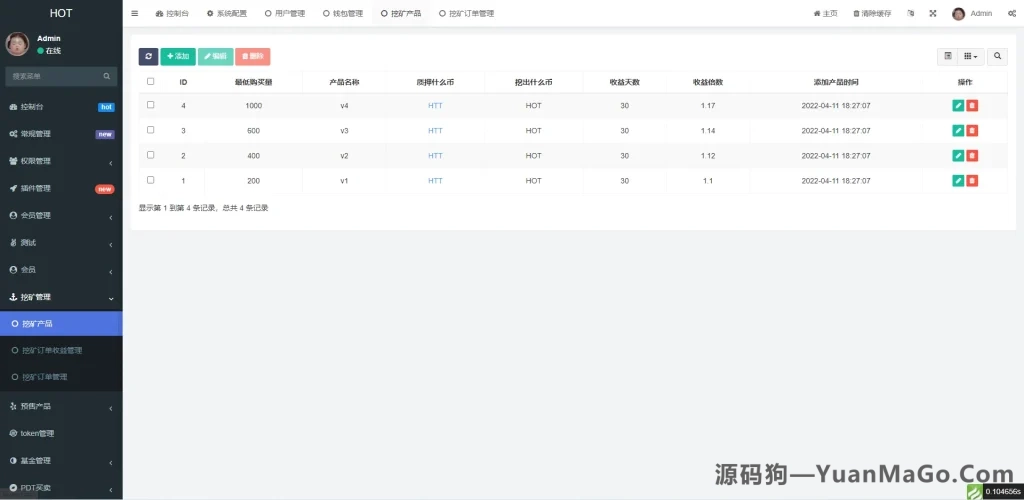Click the HTT link in row v3
Screen dimensions: 1024x500
[x=436, y=131]
